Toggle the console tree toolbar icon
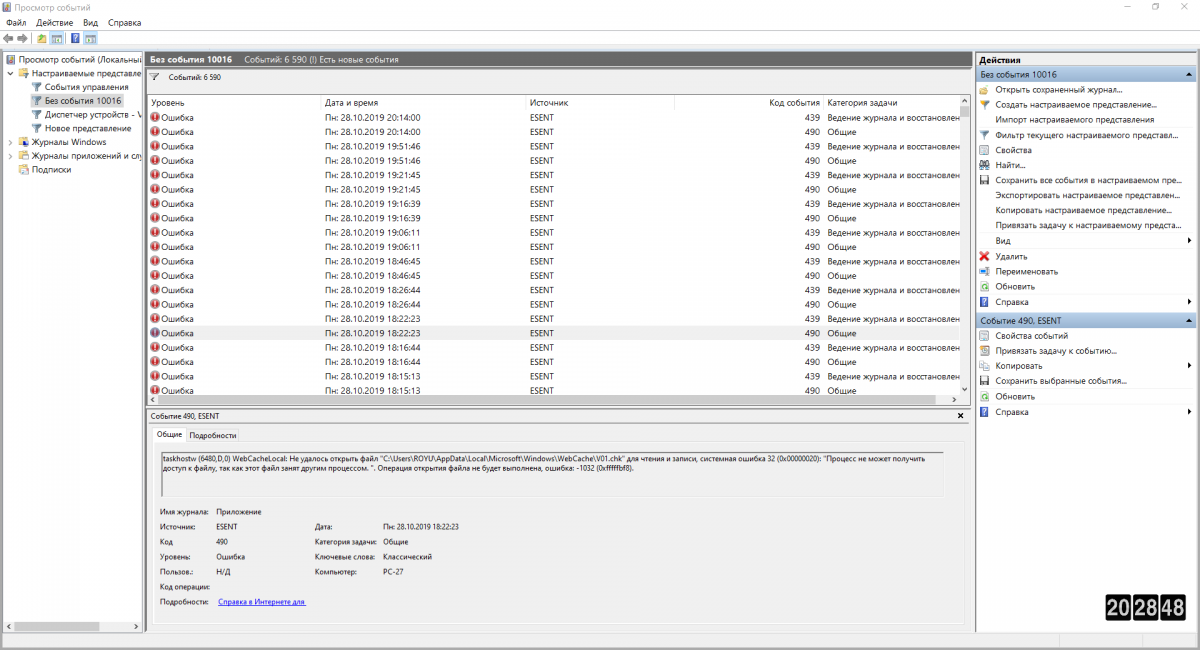This screenshot has height=650, width=1200. click(57, 38)
